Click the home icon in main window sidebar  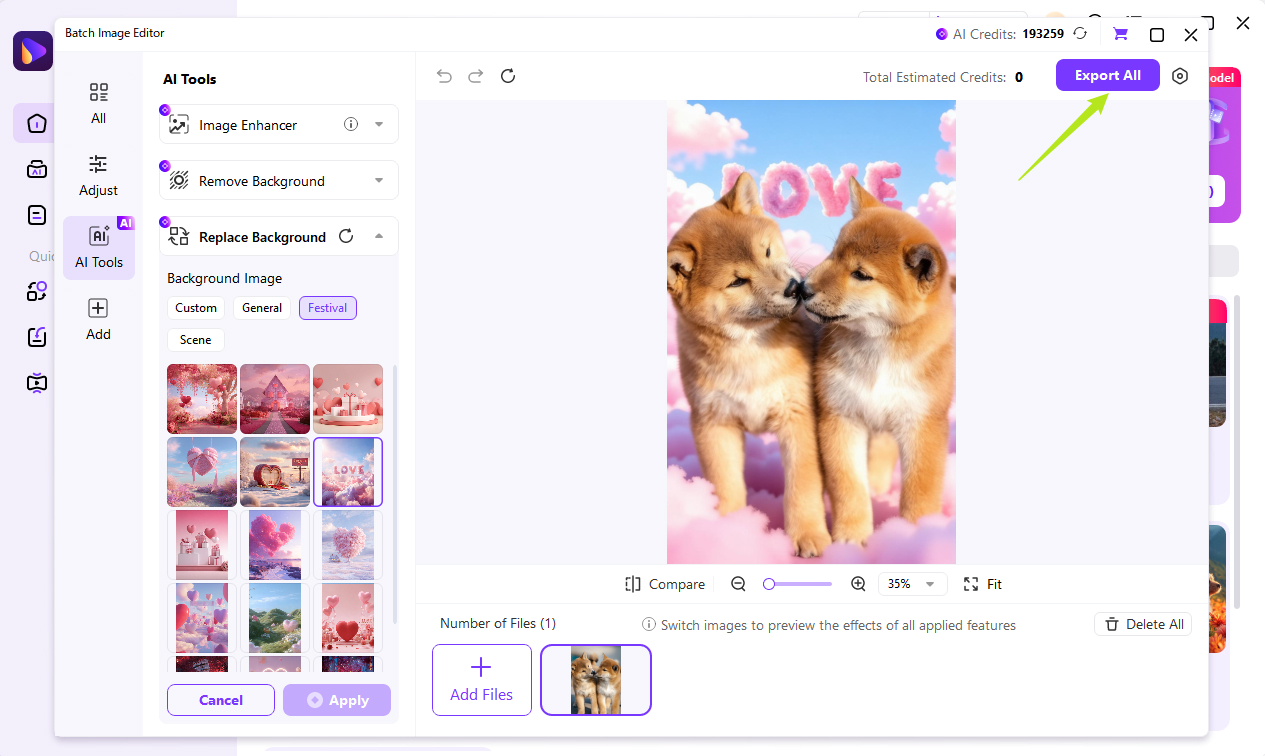(x=37, y=124)
